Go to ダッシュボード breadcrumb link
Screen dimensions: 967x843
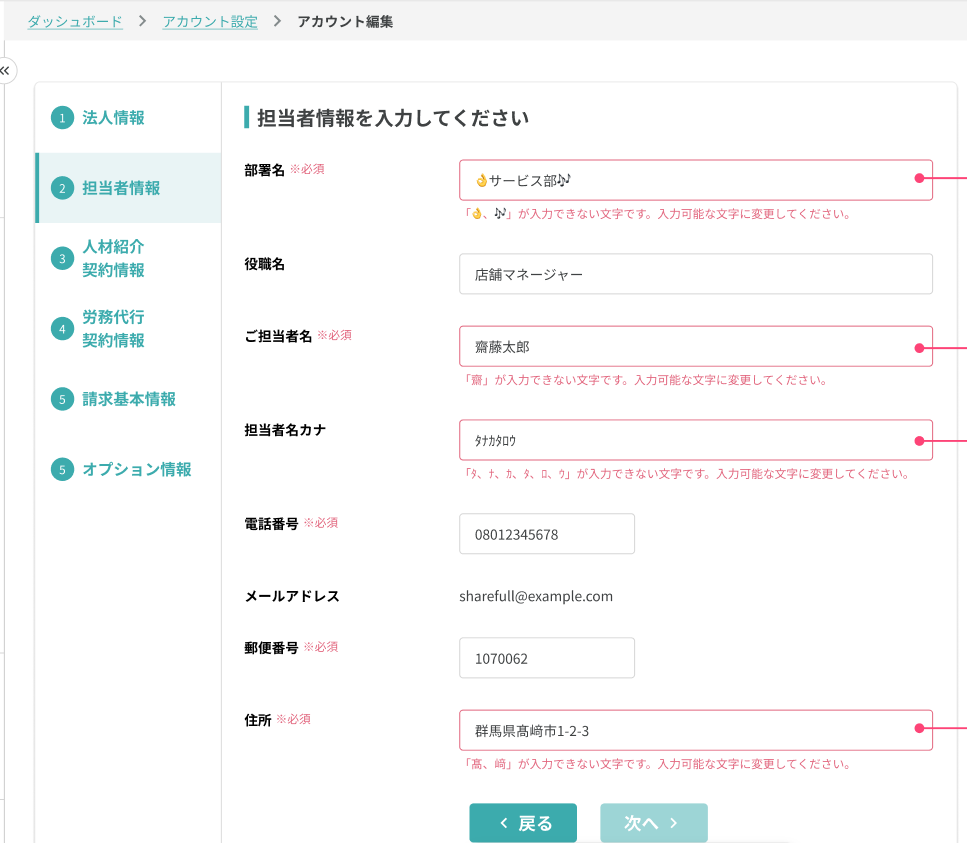pyautogui.click(x=75, y=21)
